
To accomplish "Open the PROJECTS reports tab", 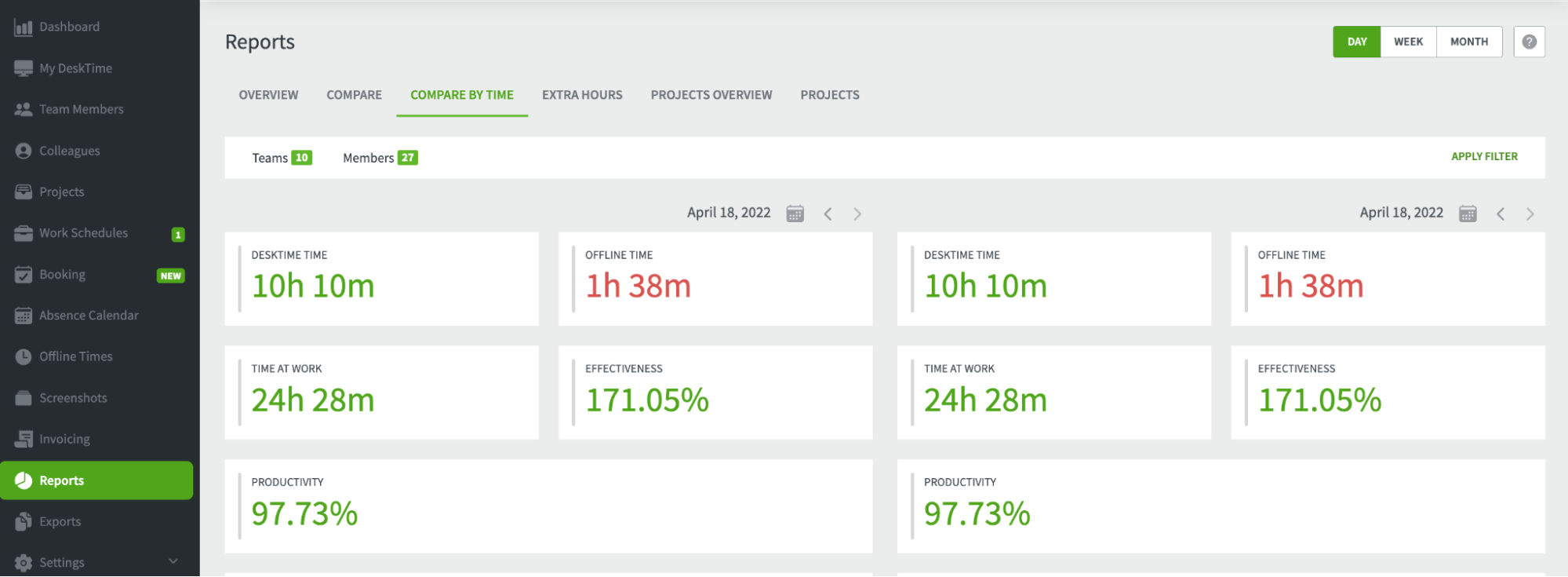I will 830,95.
